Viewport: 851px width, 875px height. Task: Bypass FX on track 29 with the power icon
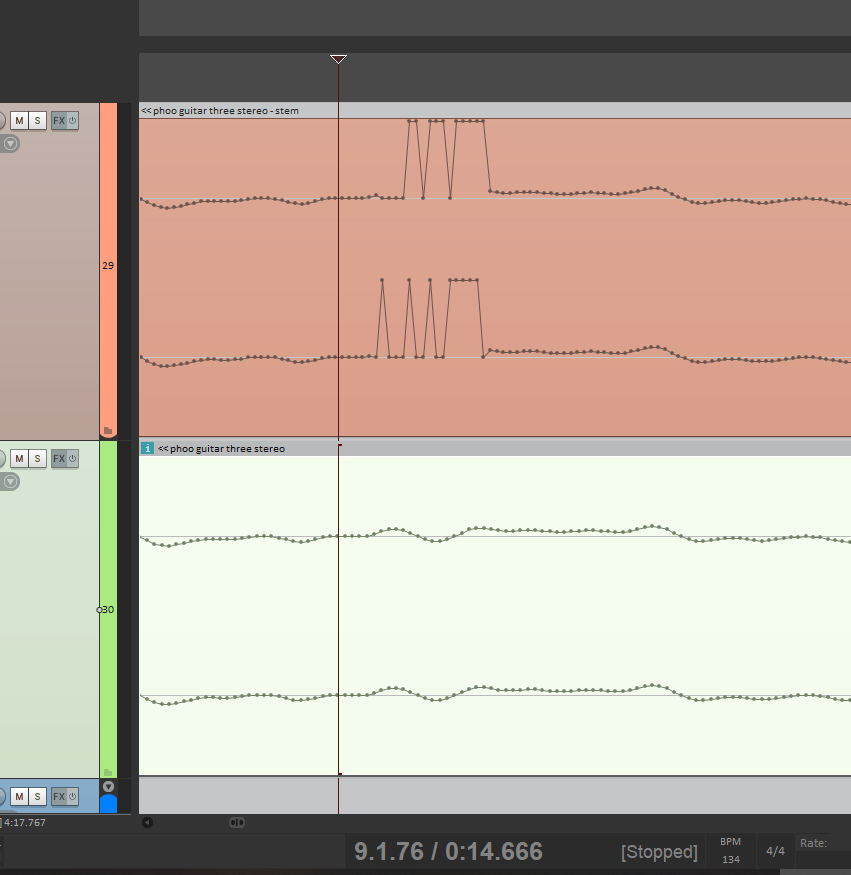click(x=72, y=121)
